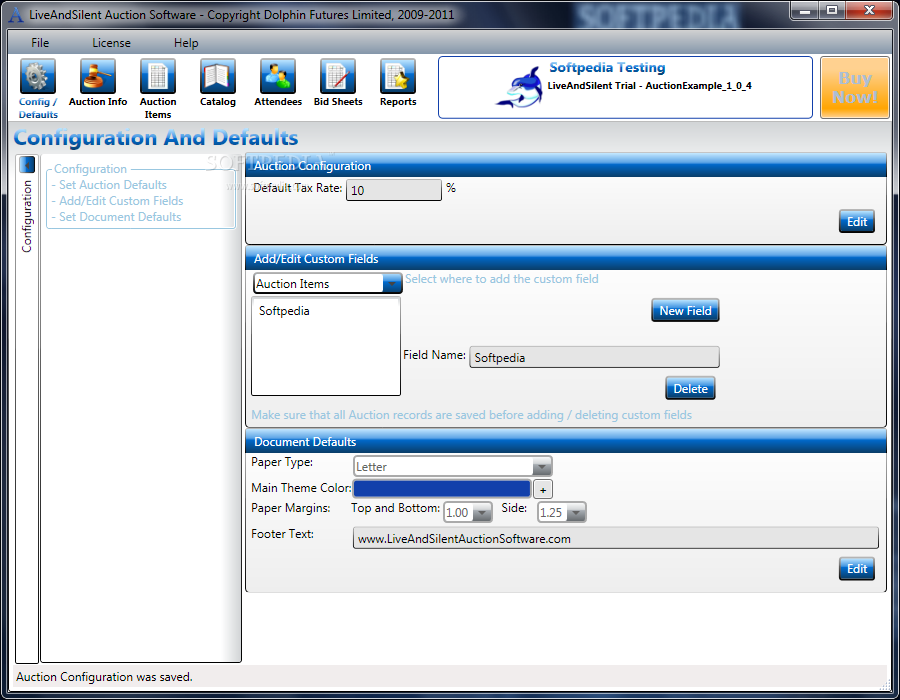
Task: Click Edit in Auction Configuration section
Action: pyautogui.click(x=857, y=221)
